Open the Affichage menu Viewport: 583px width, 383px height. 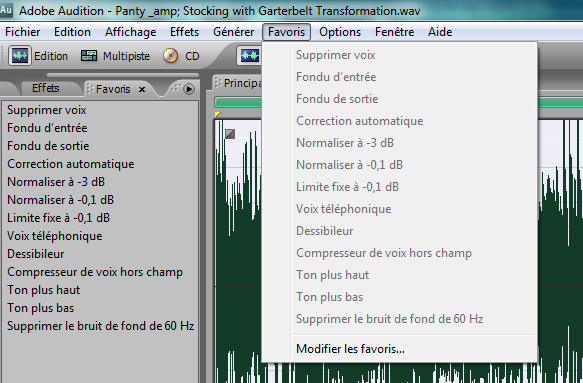click(x=131, y=32)
